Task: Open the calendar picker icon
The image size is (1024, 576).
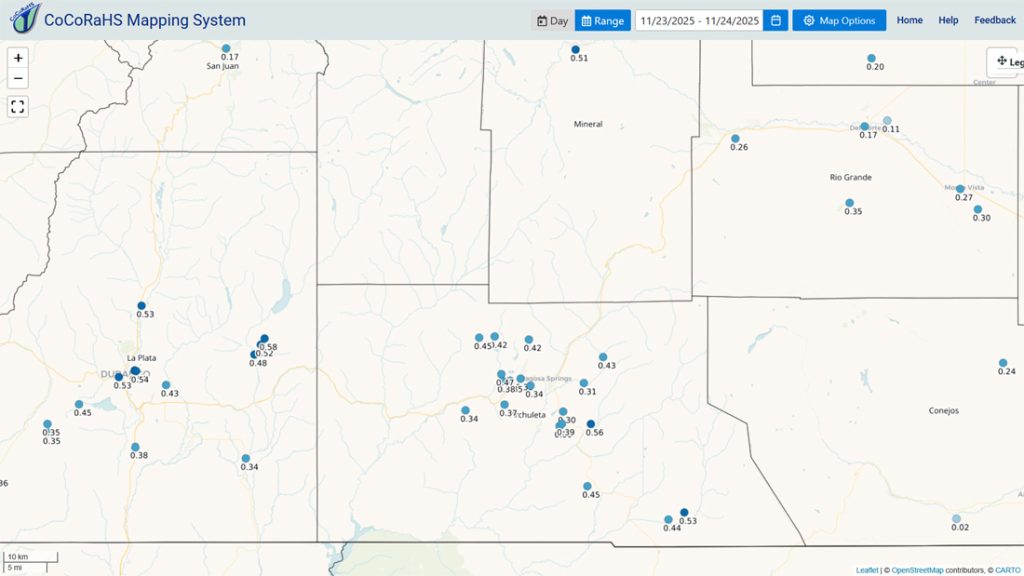Action: (x=776, y=20)
